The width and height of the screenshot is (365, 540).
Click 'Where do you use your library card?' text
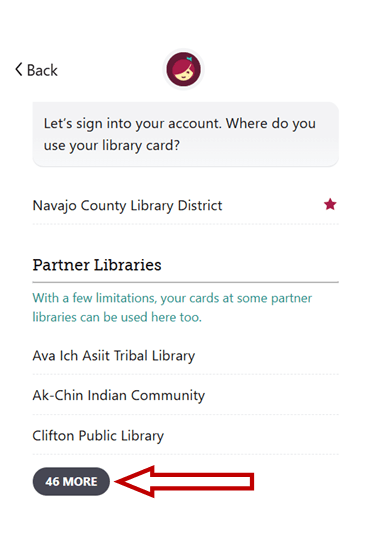click(180, 134)
